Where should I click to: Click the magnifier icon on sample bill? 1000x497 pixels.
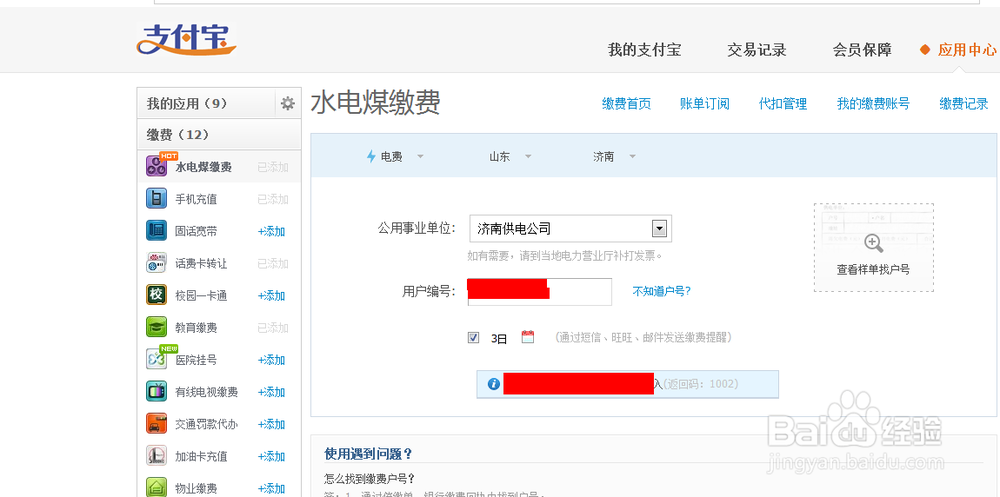pyautogui.click(x=874, y=243)
